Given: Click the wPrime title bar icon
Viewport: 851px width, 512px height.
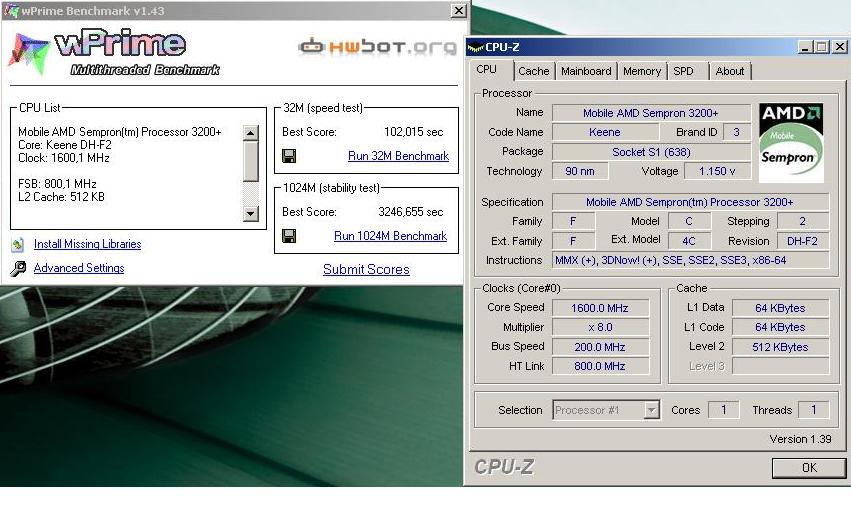Looking at the screenshot, I should (x=11, y=11).
